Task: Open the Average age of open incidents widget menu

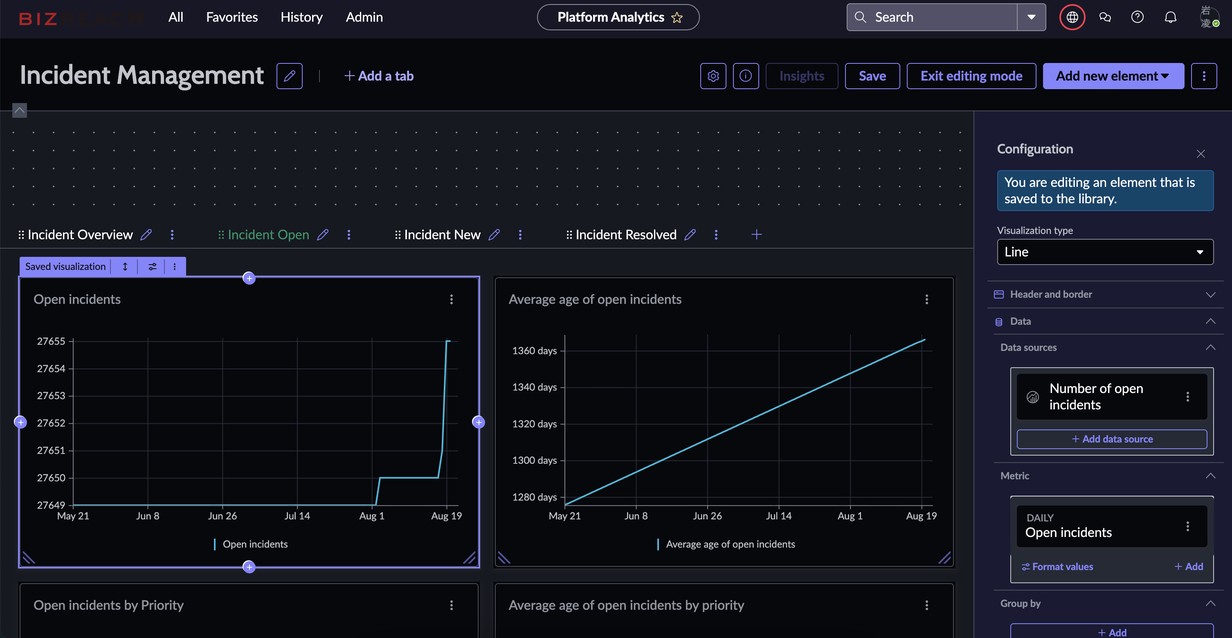Action: point(927,299)
